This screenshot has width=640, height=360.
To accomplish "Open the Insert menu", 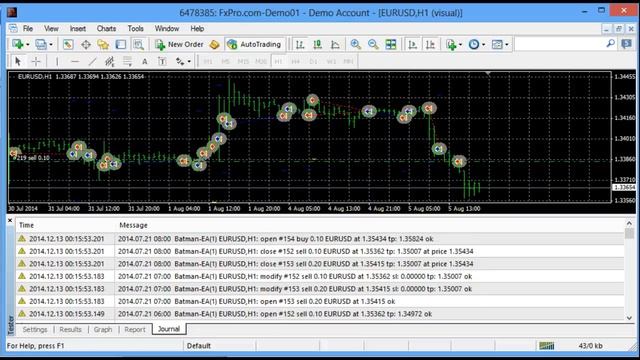I will tap(78, 29).
